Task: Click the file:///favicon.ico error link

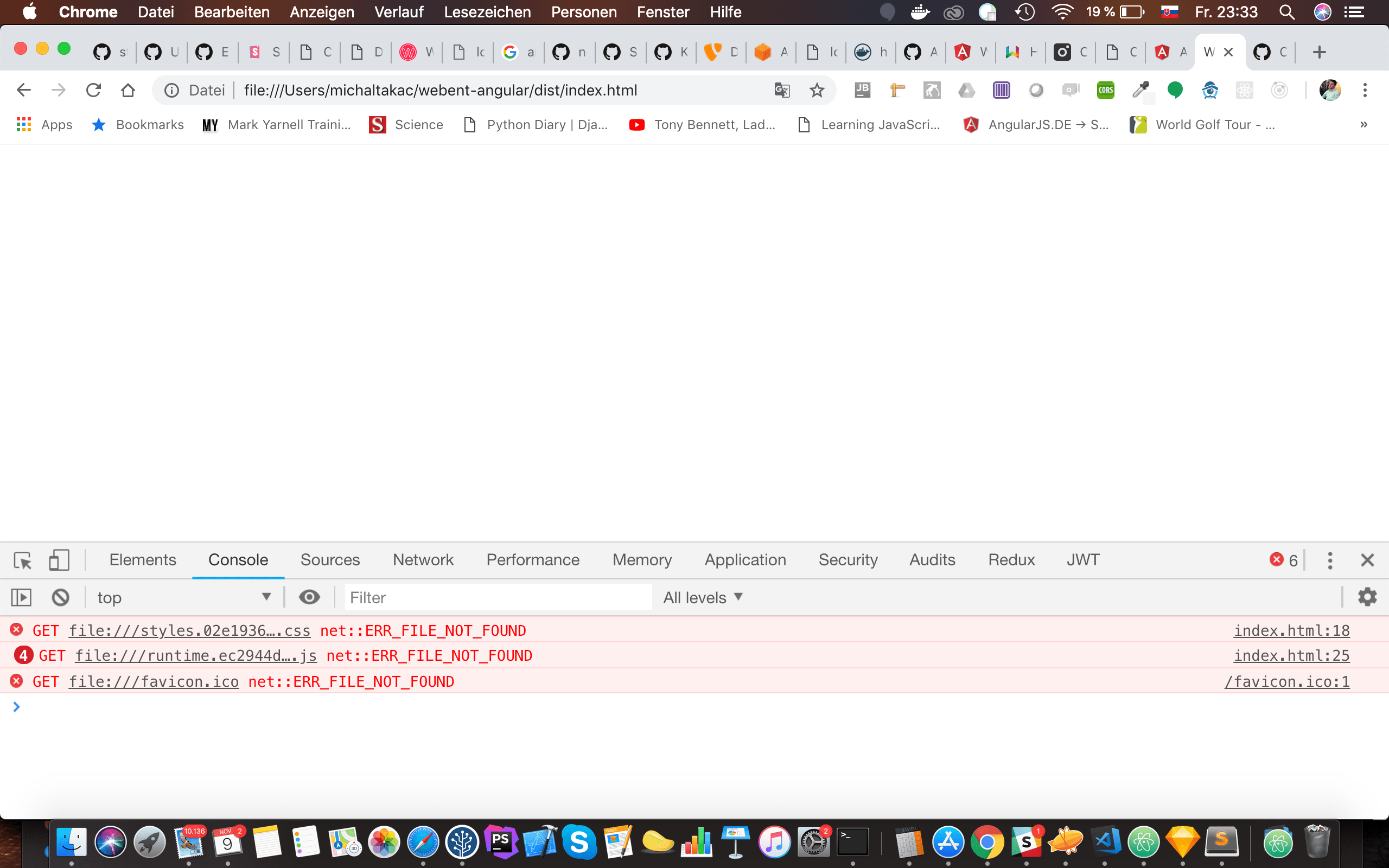Action: [x=154, y=681]
